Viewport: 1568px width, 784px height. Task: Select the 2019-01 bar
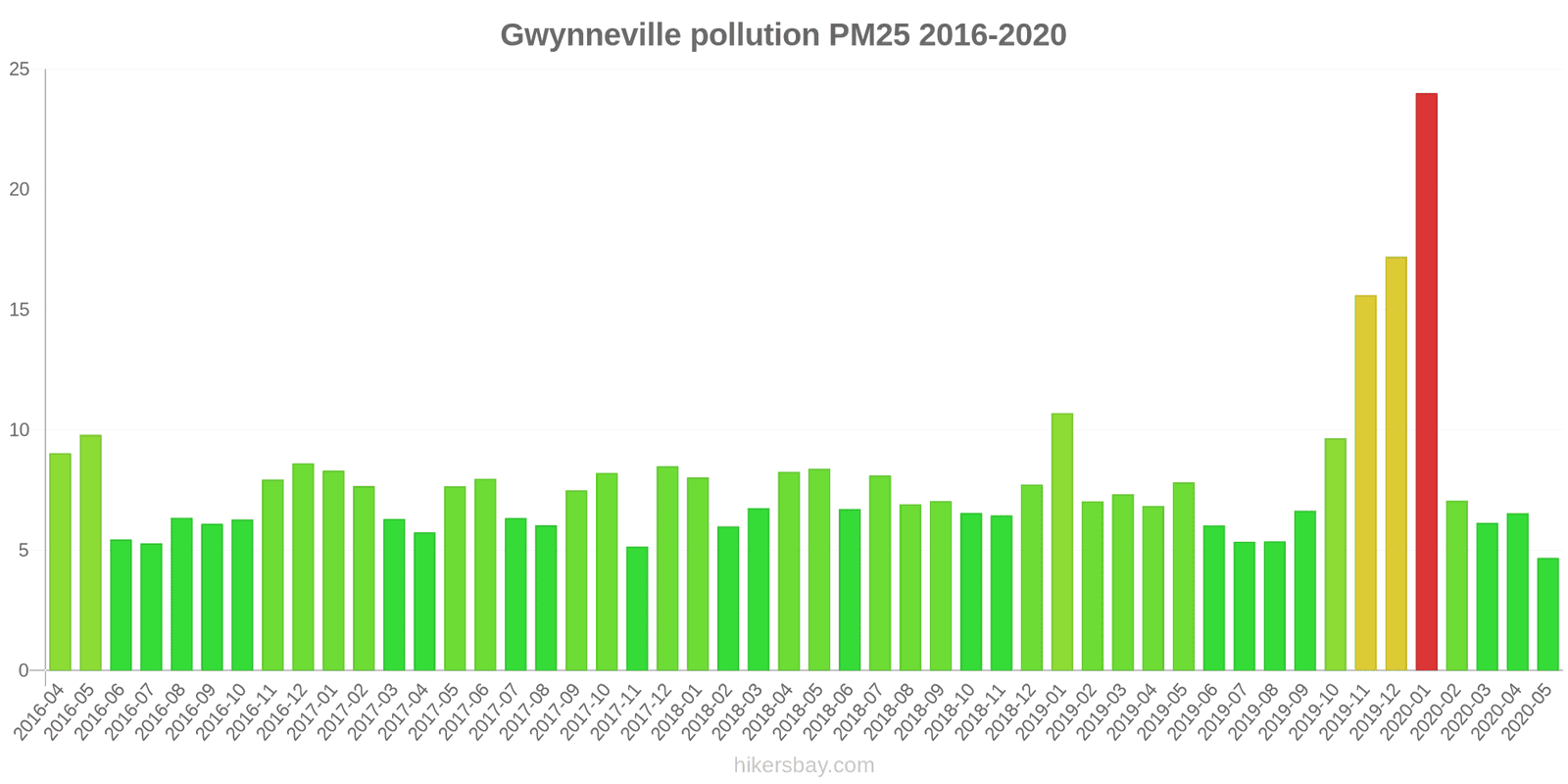coord(1061,542)
